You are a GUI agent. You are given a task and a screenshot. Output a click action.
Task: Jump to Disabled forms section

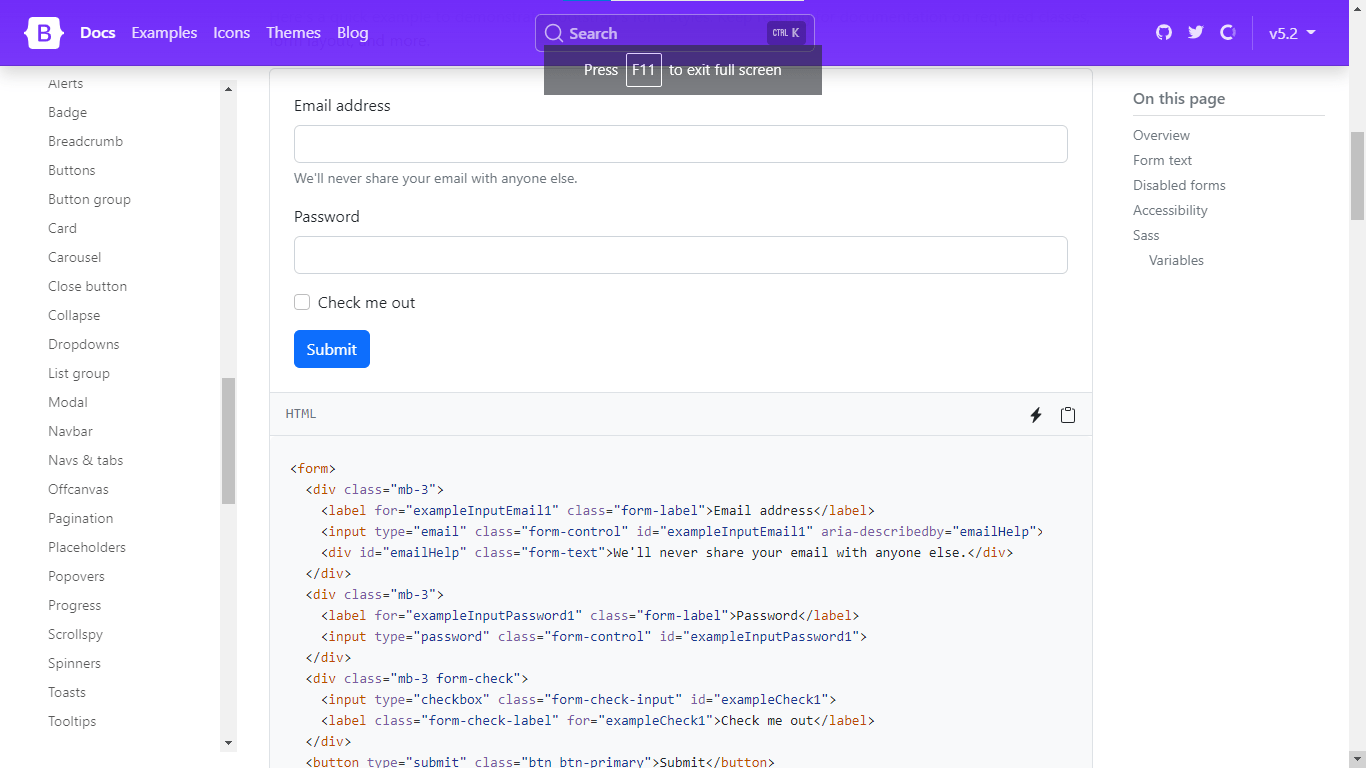click(x=1179, y=185)
